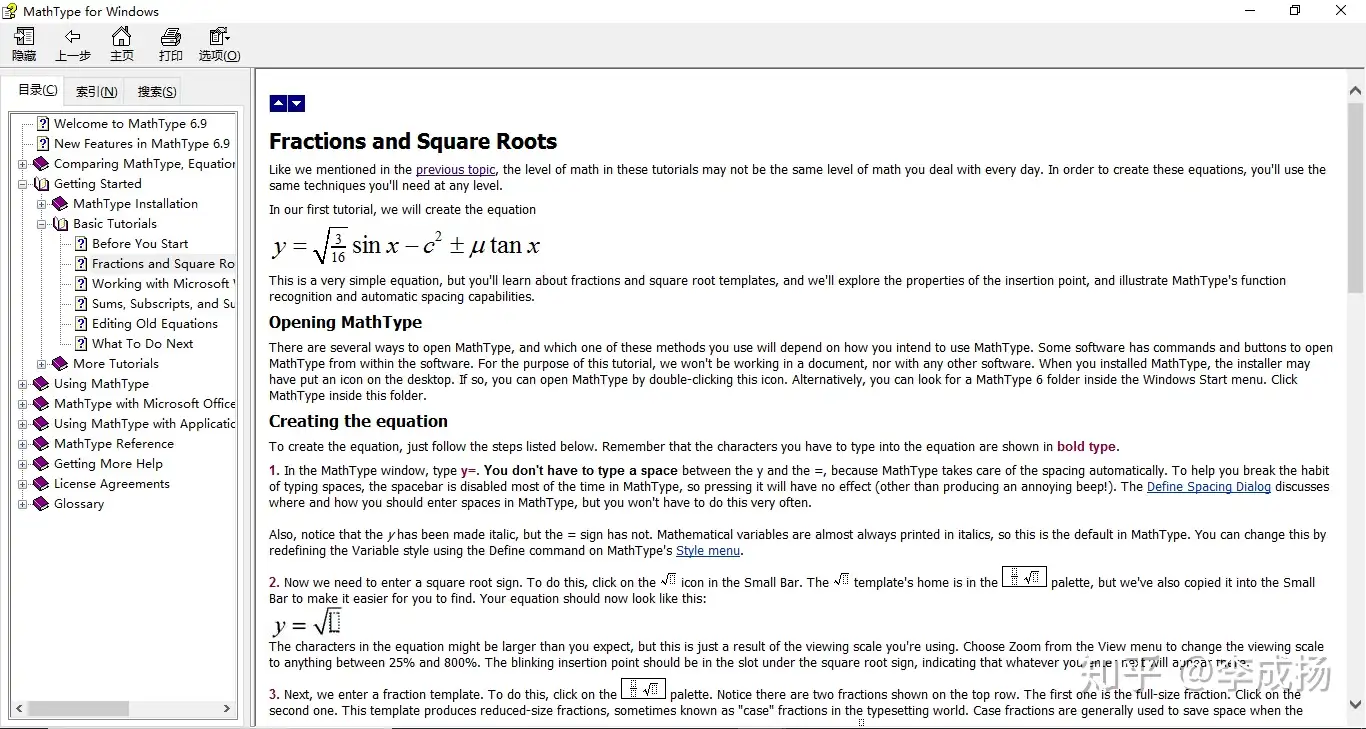Image resolution: width=1366 pixels, height=729 pixels.
Task: Click the 'Creating the equation' heading
Action: click(x=358, y=421)
